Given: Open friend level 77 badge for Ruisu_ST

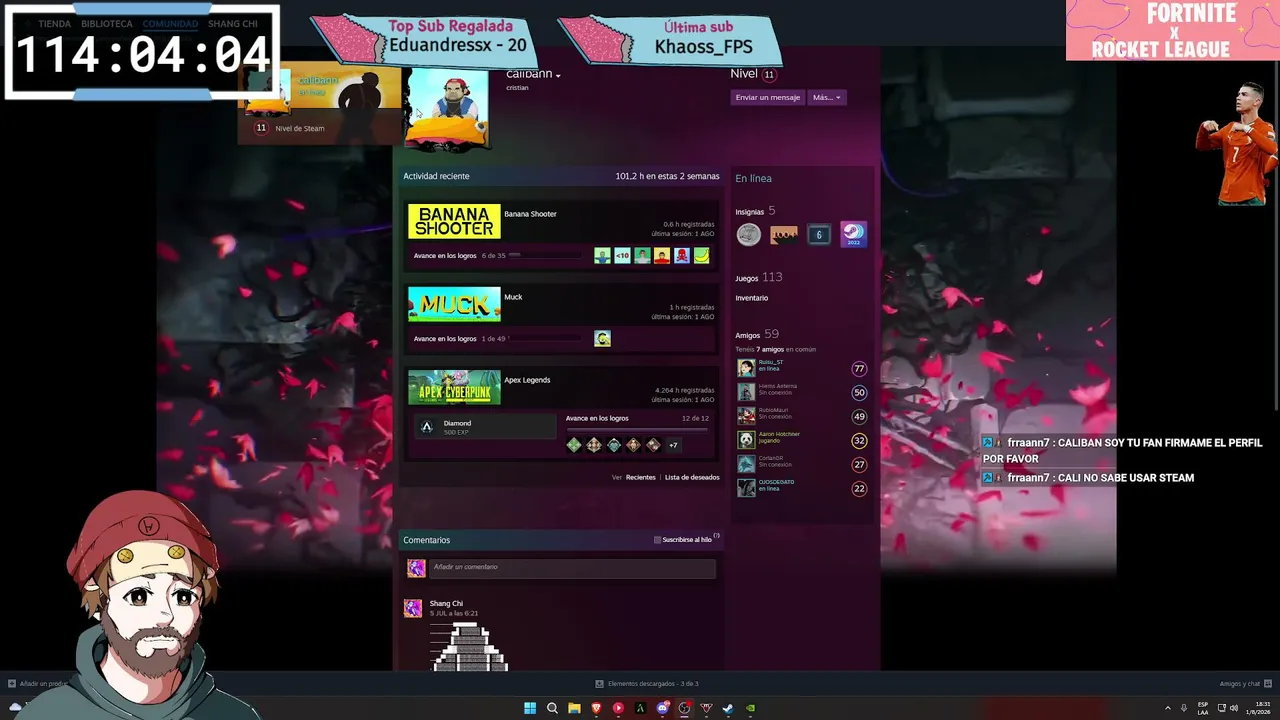Looking at the screenshot, I should pyautogui.click(x=859, y=369).
